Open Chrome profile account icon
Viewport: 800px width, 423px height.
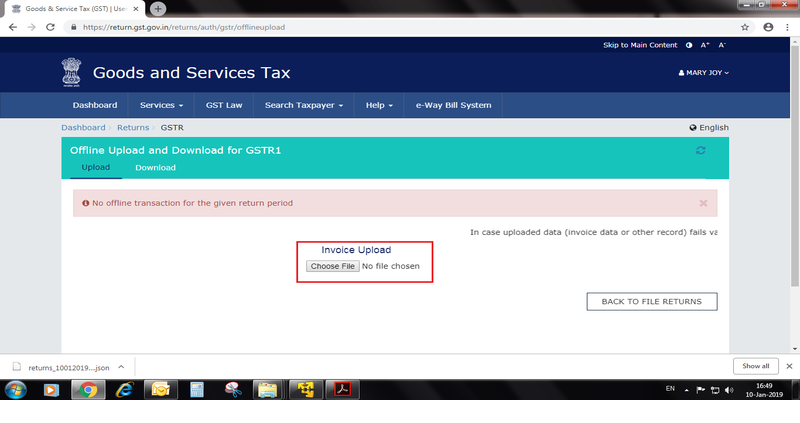click(768, 27)
